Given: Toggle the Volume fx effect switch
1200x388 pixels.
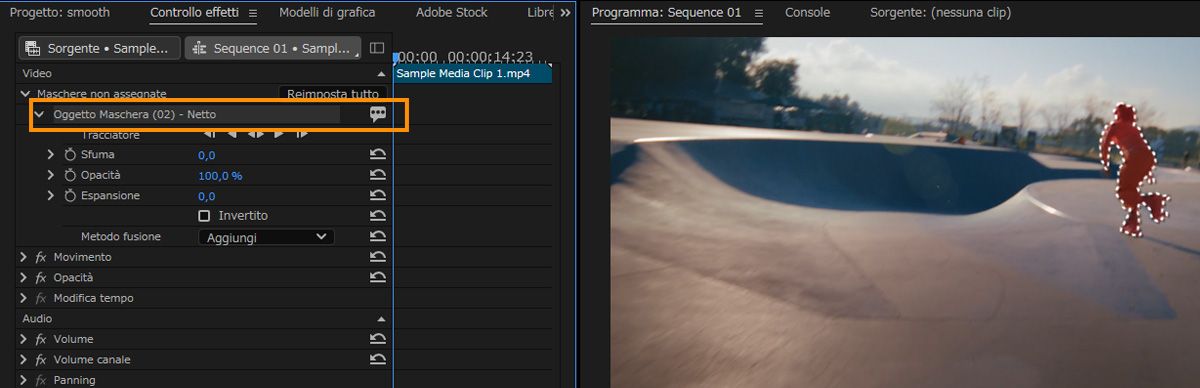Looking at the screenshot, I should [41, 339].
